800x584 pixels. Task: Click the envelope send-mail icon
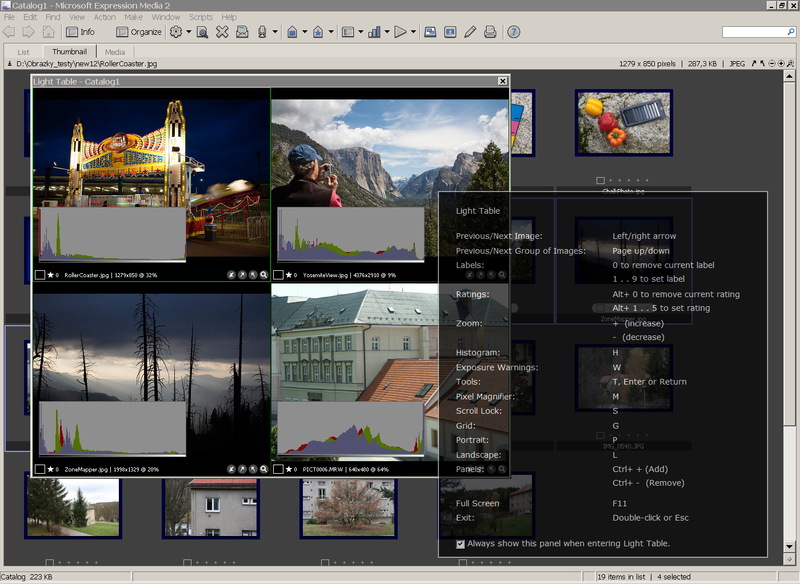[242, 32]
